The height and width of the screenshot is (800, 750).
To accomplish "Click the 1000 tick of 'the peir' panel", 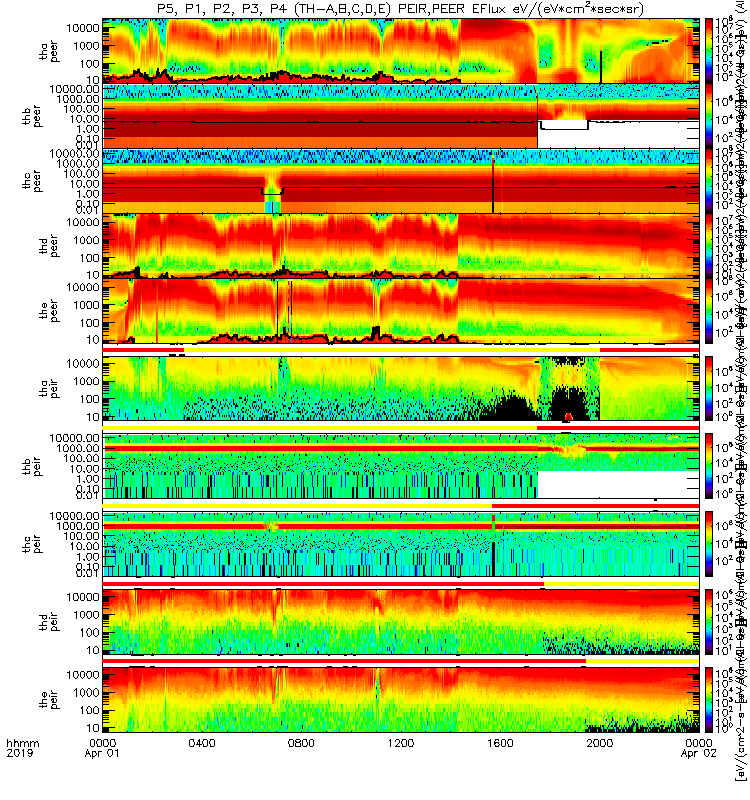I will pyautogui.click(x=86, y=692).
